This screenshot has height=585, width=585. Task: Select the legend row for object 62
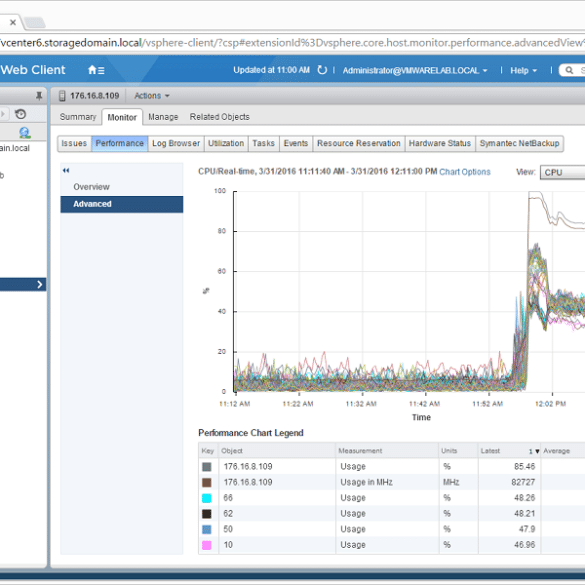392,513
